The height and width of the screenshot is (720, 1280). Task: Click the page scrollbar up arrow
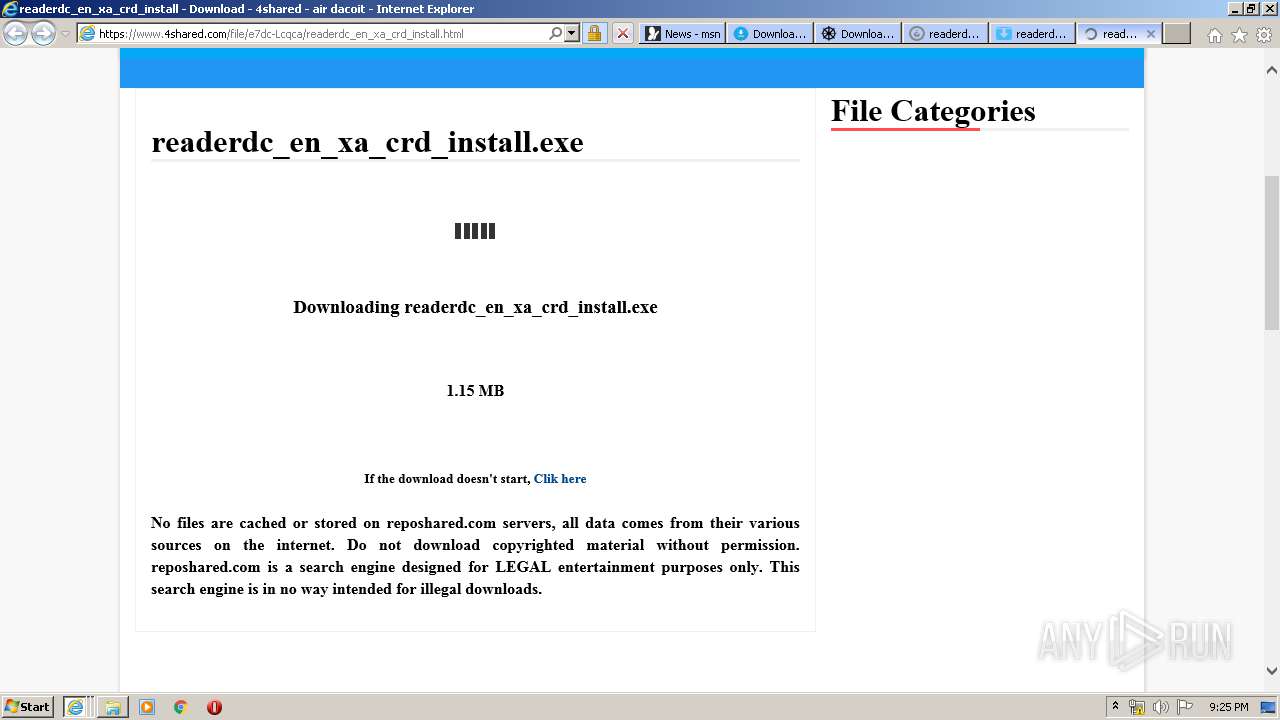click(1272, 71)
